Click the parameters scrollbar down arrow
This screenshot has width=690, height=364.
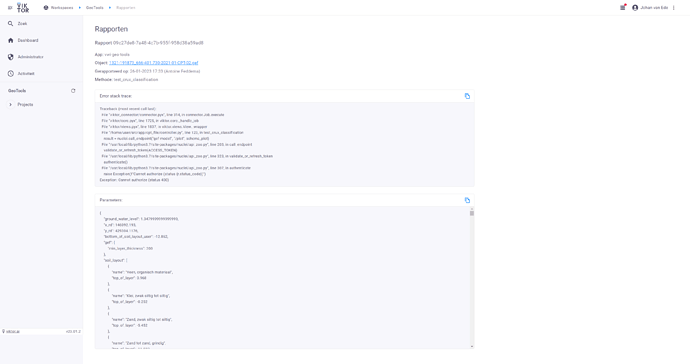(x=472, y=347)
